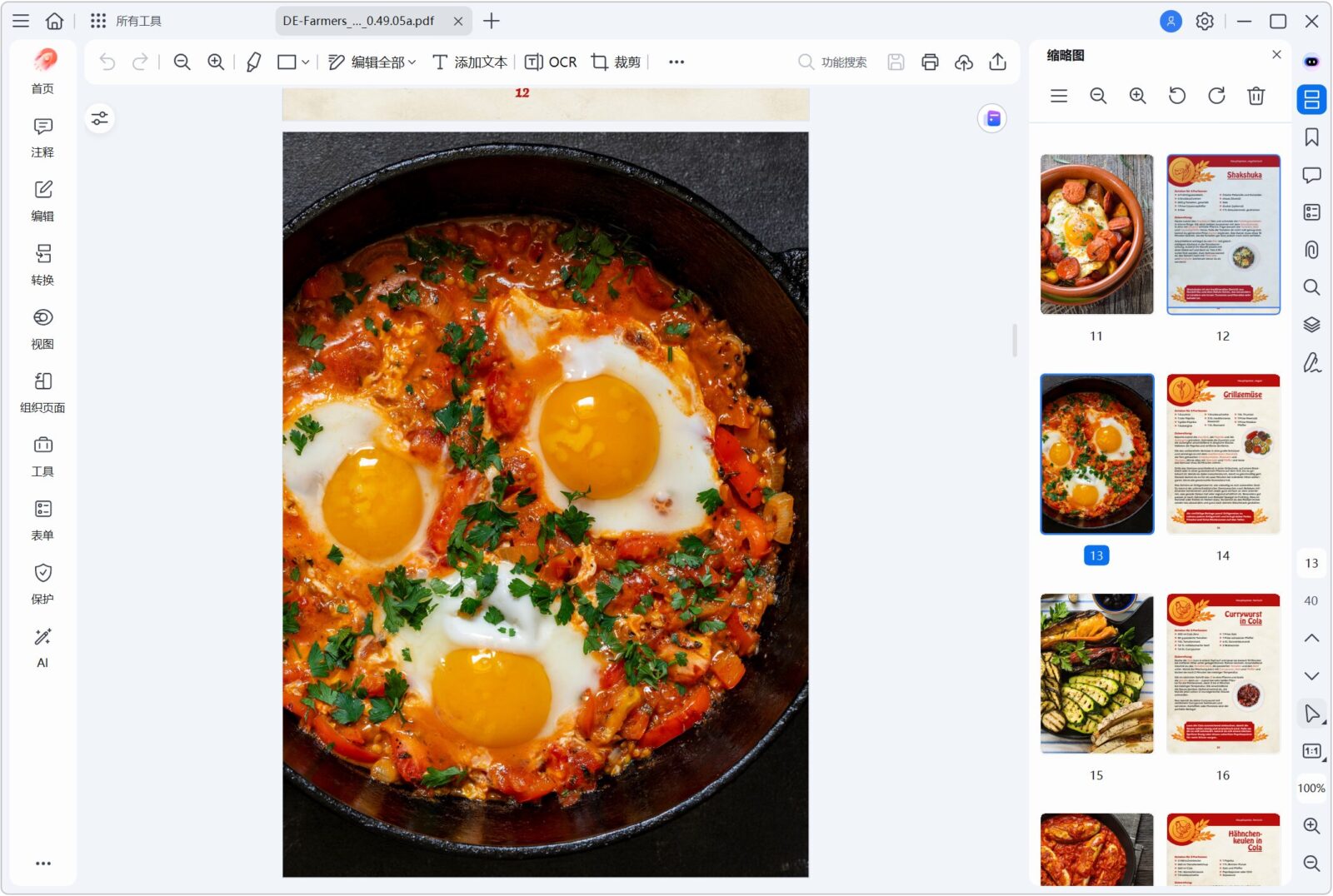Viewport: 1333px width, 896px height.
Task: Rotate selected page counterclockwise
Action: pyautogui.click(x=1177, y=96)
